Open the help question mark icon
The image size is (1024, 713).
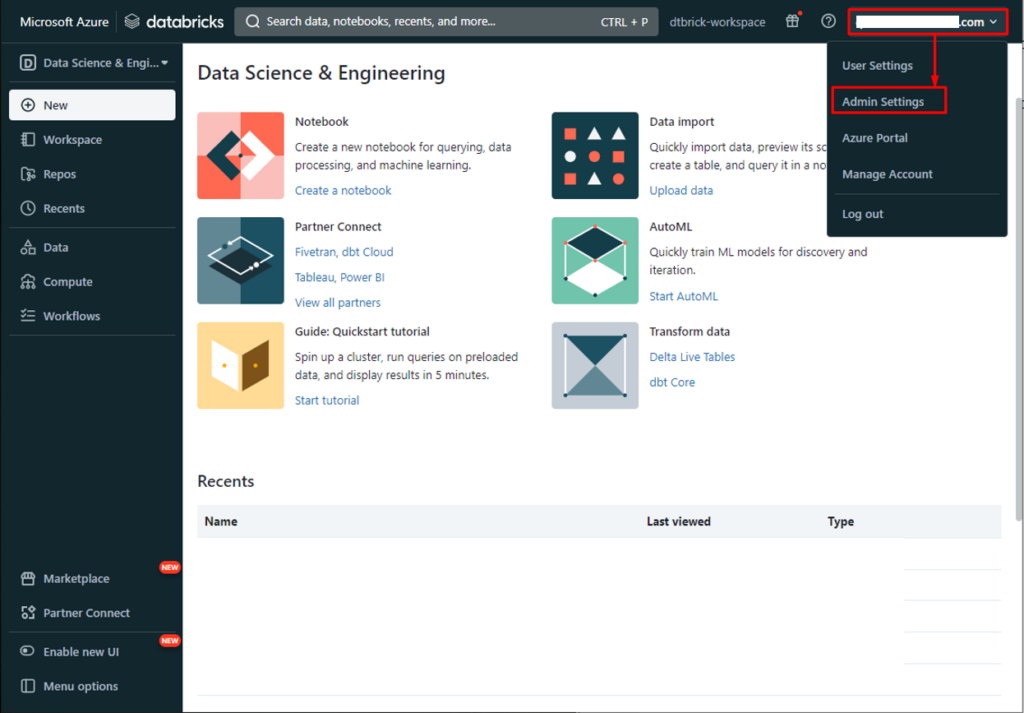point(828,21)
